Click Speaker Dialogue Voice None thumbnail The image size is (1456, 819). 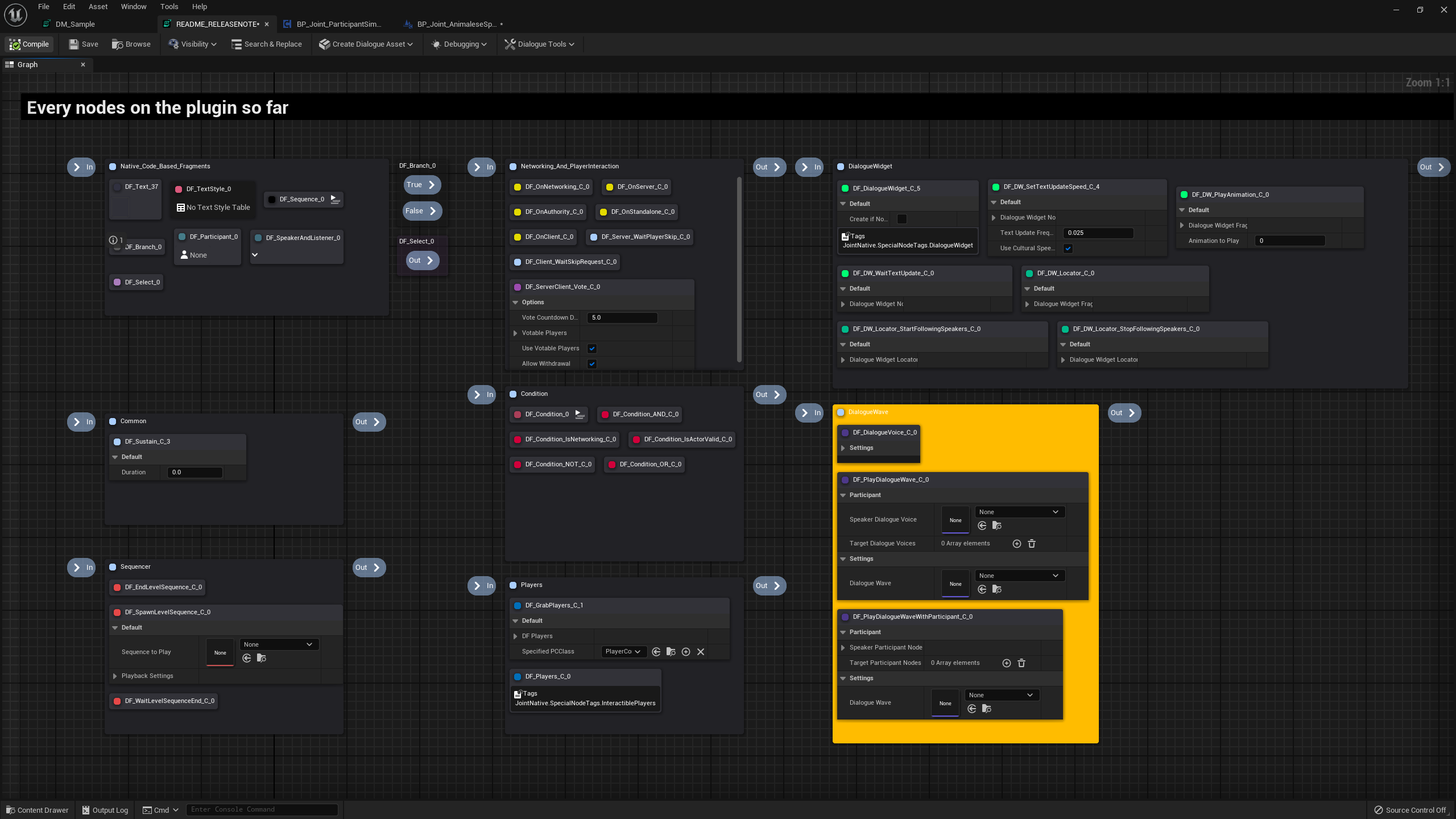[x=955, y=520]
